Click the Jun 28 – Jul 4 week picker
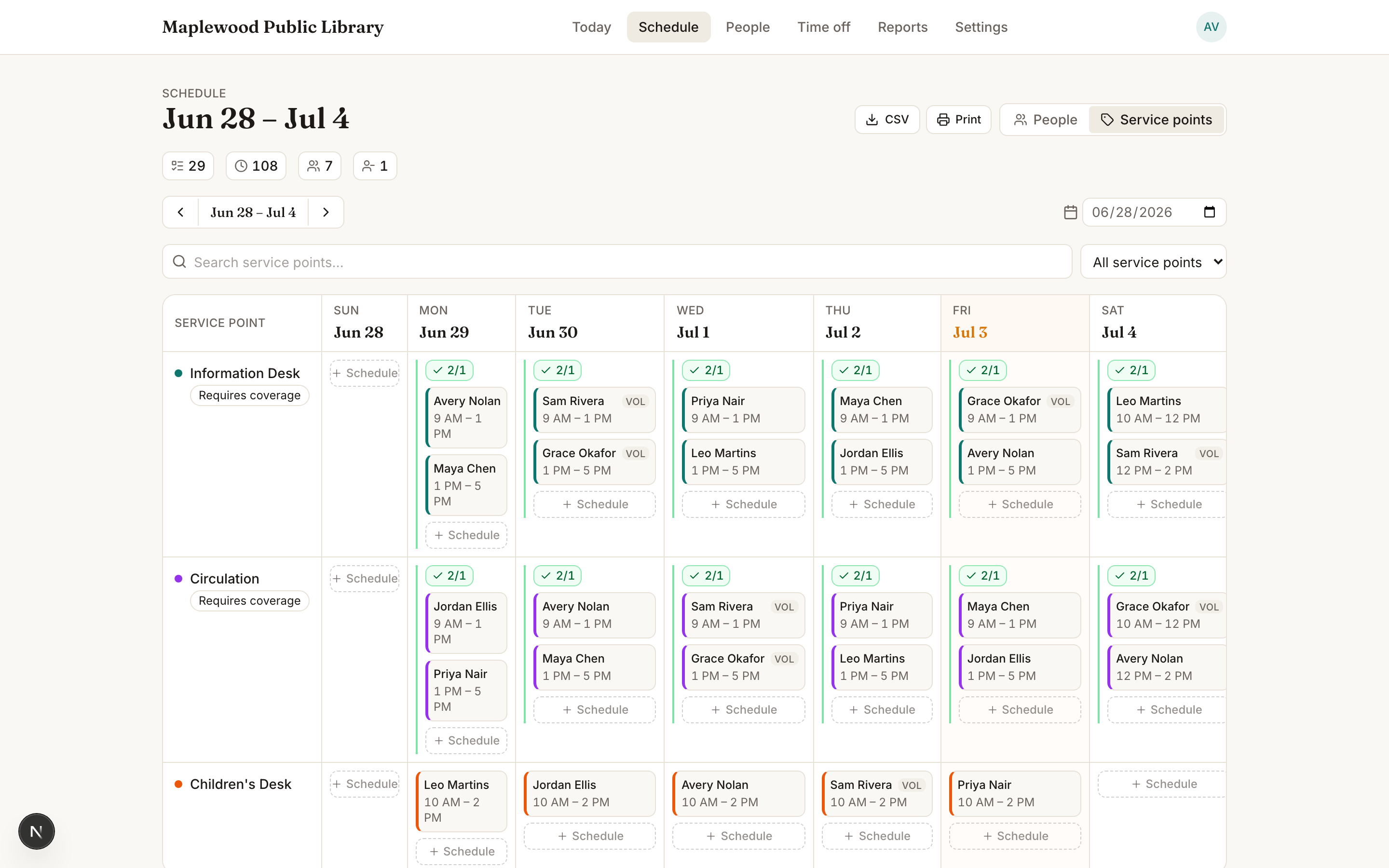The height and width of the screenshot is (868, 1389). pyautogui.click(x=253, y=212)
